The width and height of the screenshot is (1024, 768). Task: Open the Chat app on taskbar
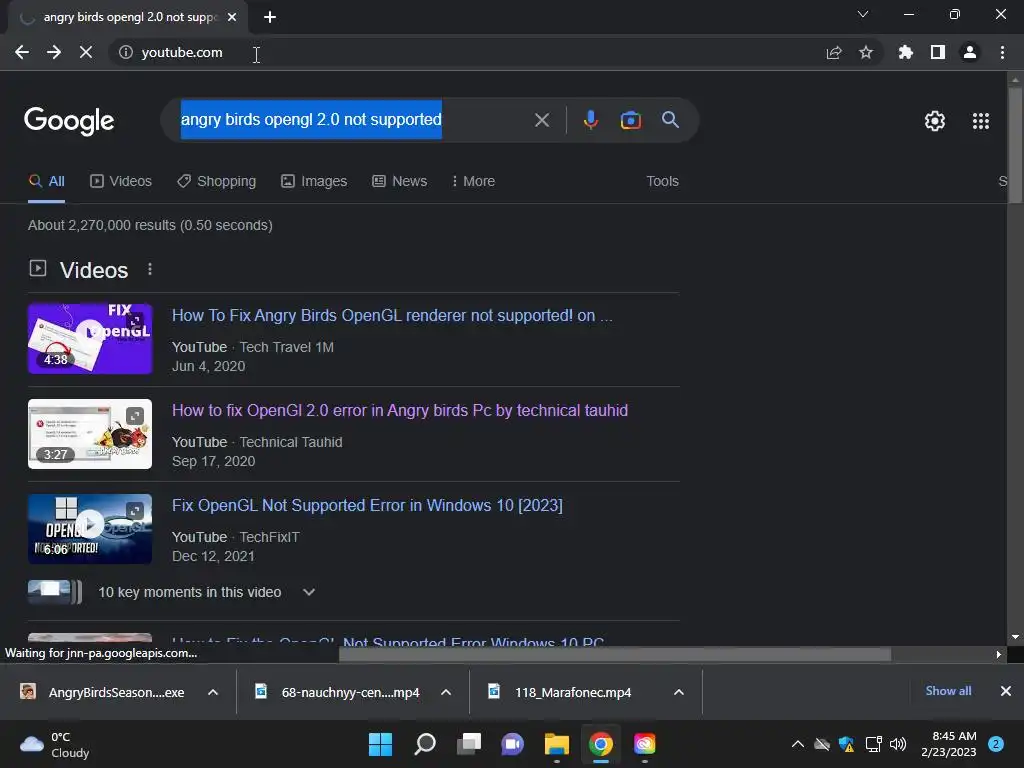[513, 744]
